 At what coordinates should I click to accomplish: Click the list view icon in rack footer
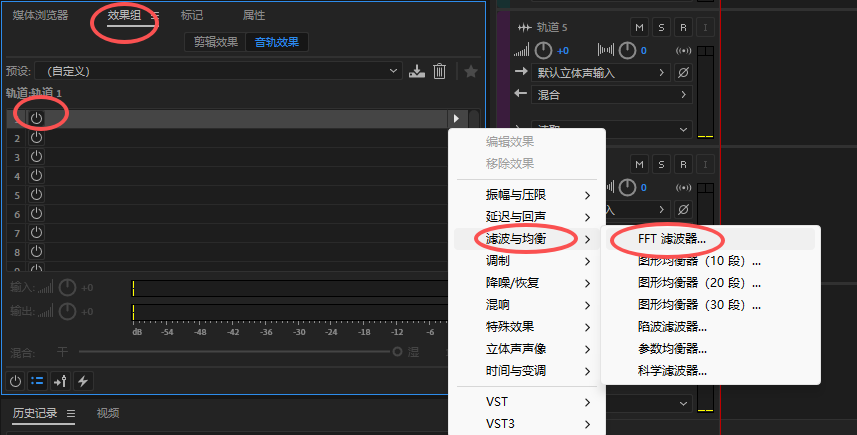(x=37, y=381)
